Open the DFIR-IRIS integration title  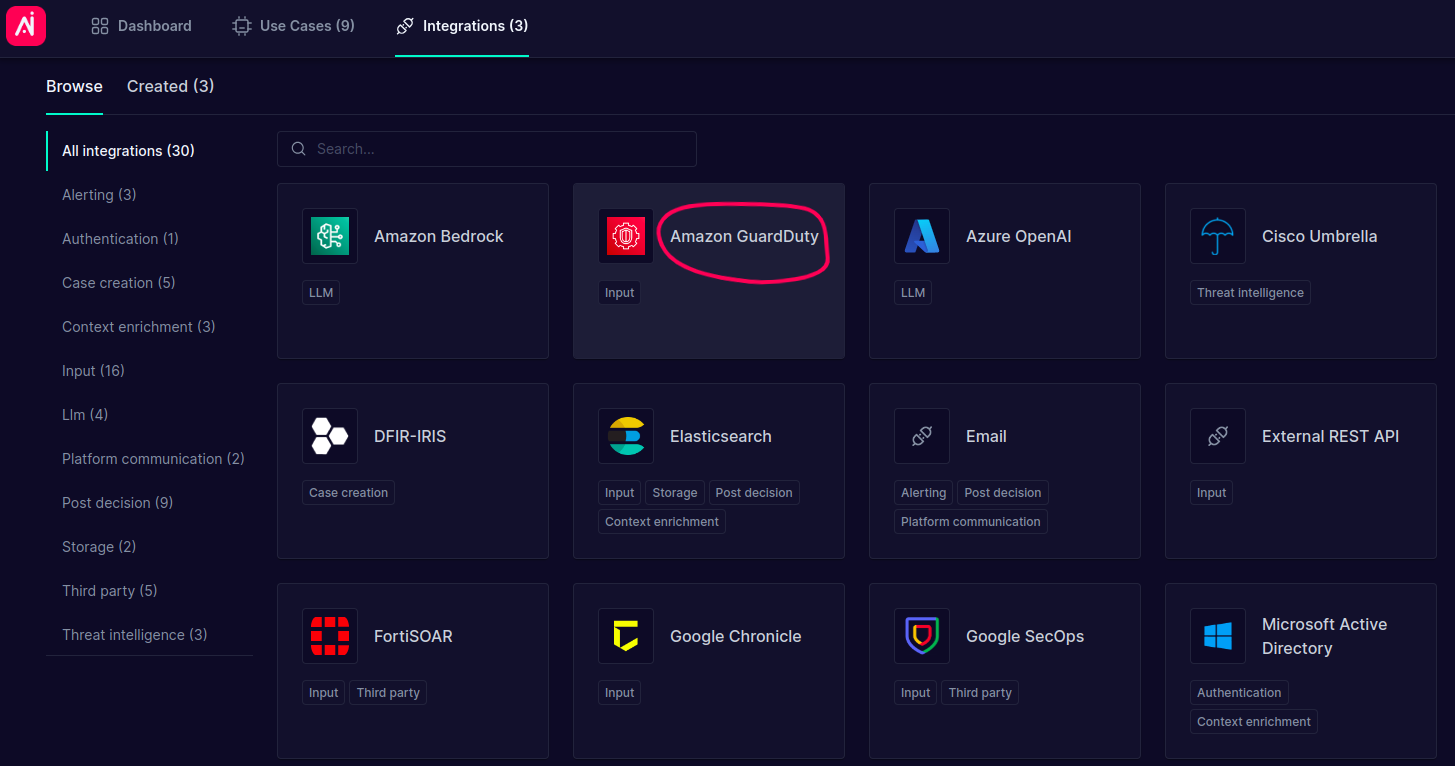(x=410, y=436)
